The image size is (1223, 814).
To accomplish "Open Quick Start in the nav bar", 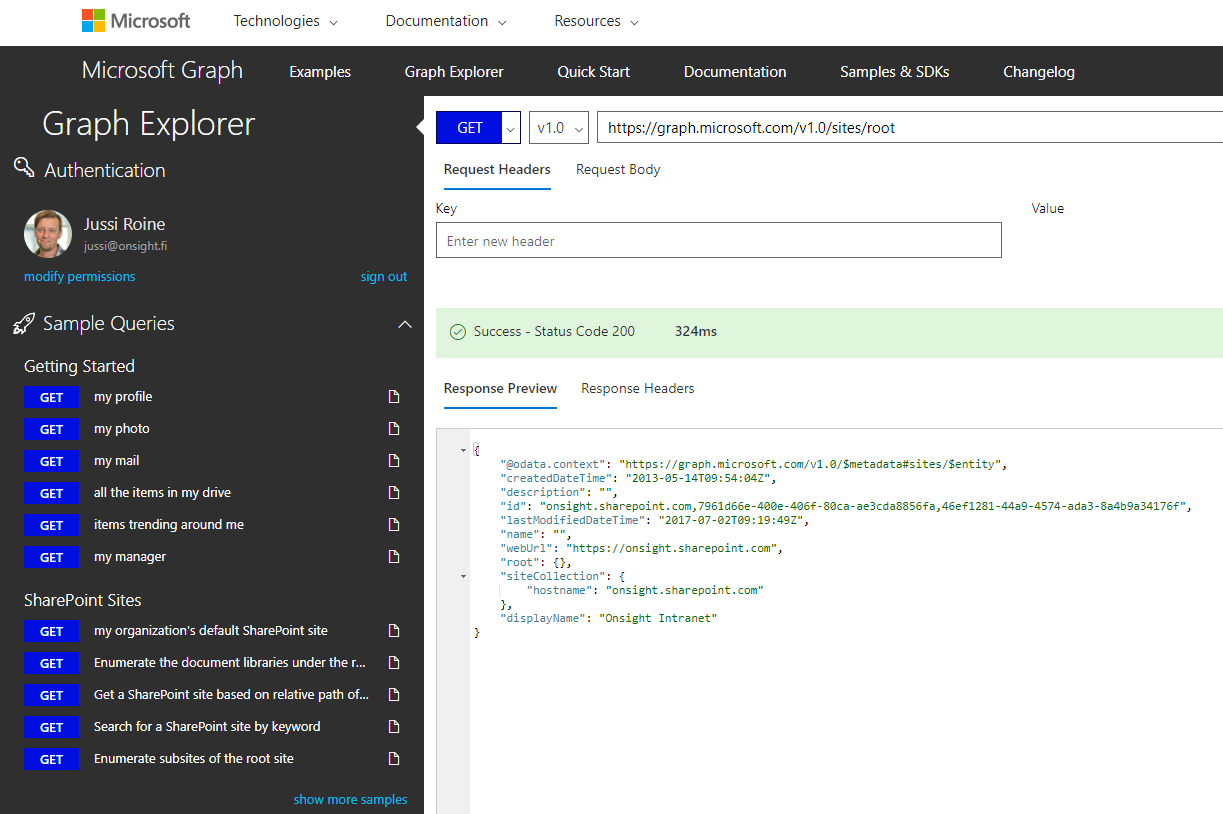I will pyautogui.click(x=594, y=72).
